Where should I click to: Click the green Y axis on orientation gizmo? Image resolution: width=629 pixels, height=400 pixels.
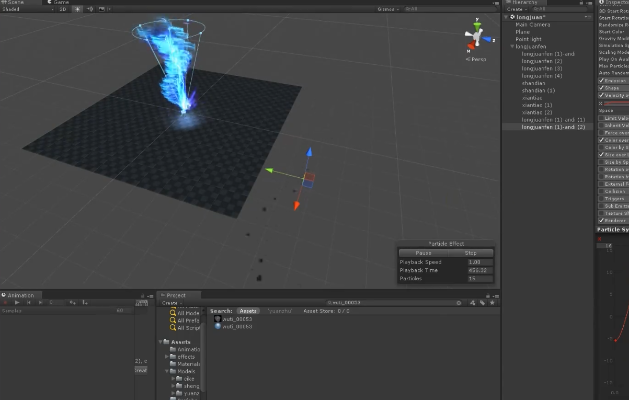tap(477, 25)
